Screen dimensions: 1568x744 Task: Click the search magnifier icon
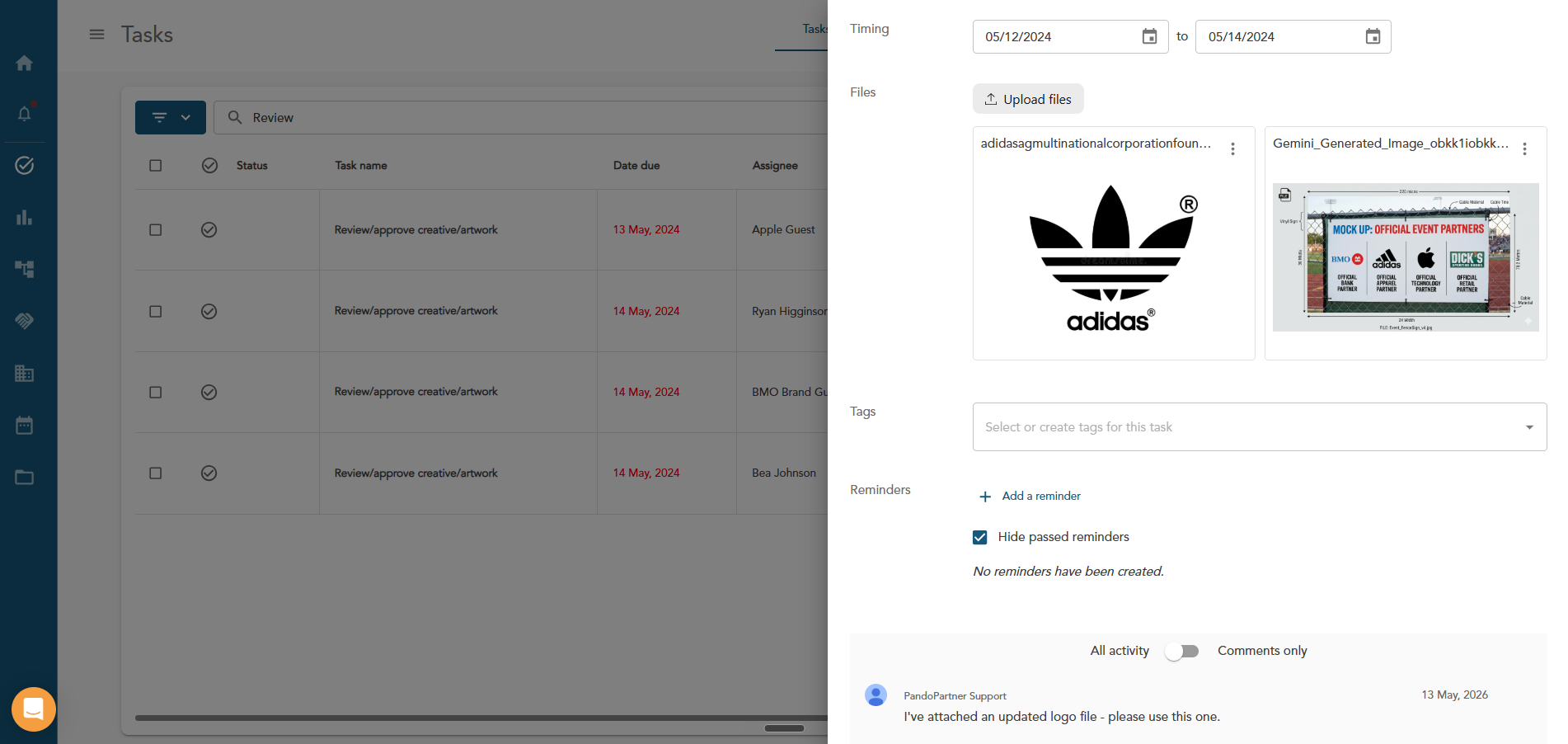[x=235, y=117]
